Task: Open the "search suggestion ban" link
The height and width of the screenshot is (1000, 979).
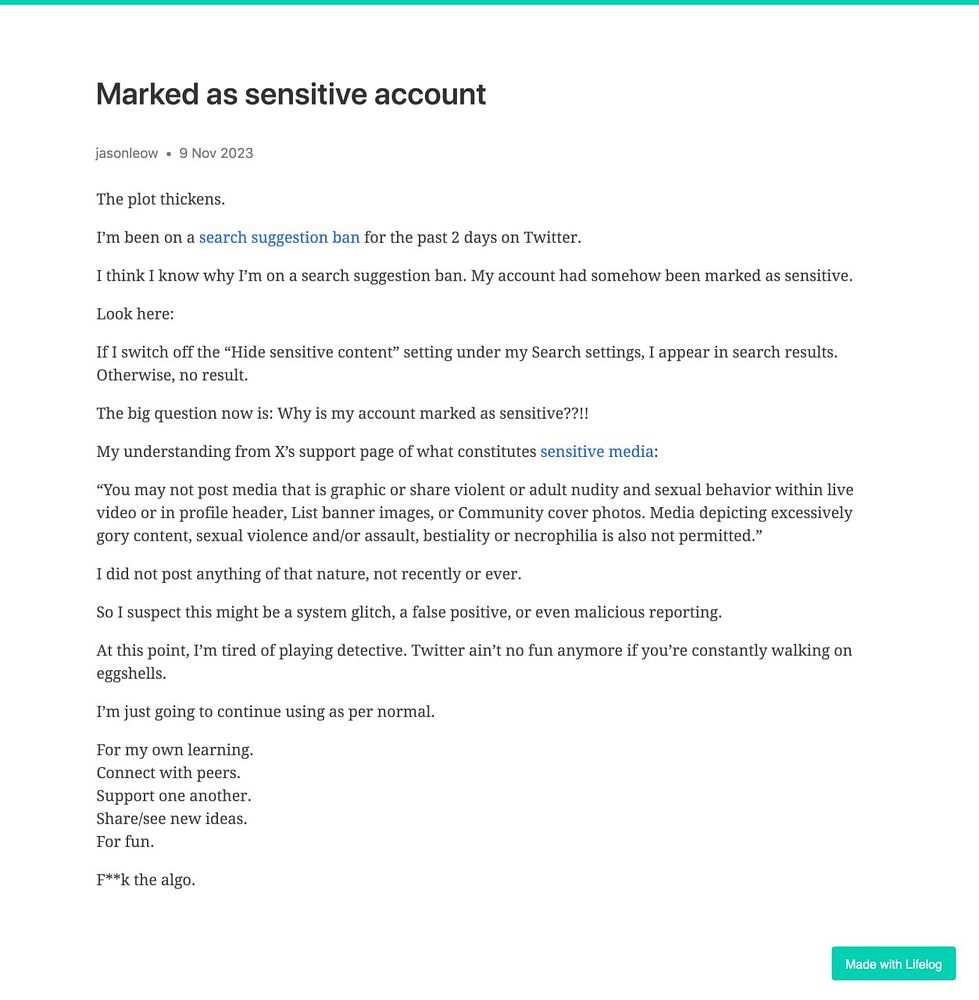Action: [279, 238]
